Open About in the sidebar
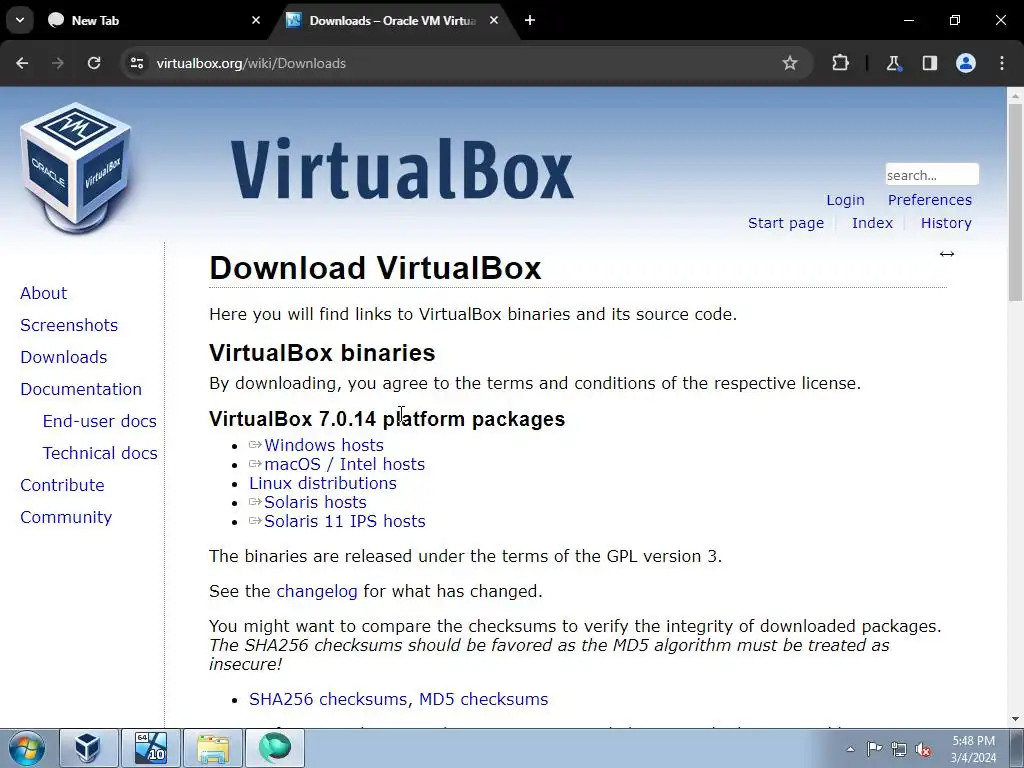The image size is (1024, 768). 44,293
